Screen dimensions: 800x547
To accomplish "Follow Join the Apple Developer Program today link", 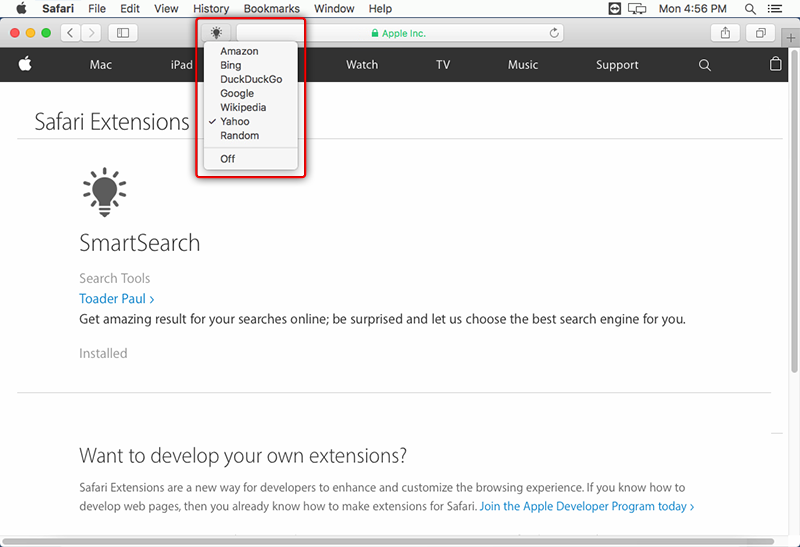I will tap(587, 506).
